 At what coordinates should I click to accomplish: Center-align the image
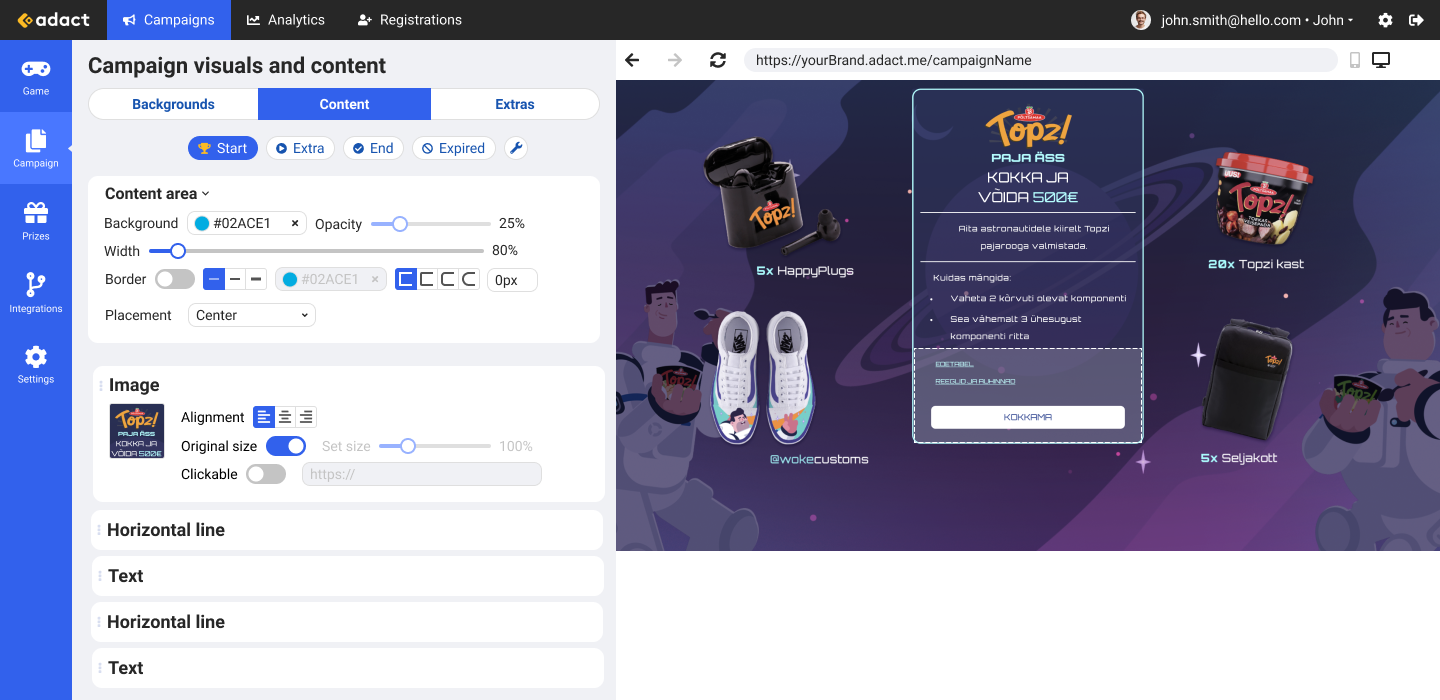click(285, 417)
